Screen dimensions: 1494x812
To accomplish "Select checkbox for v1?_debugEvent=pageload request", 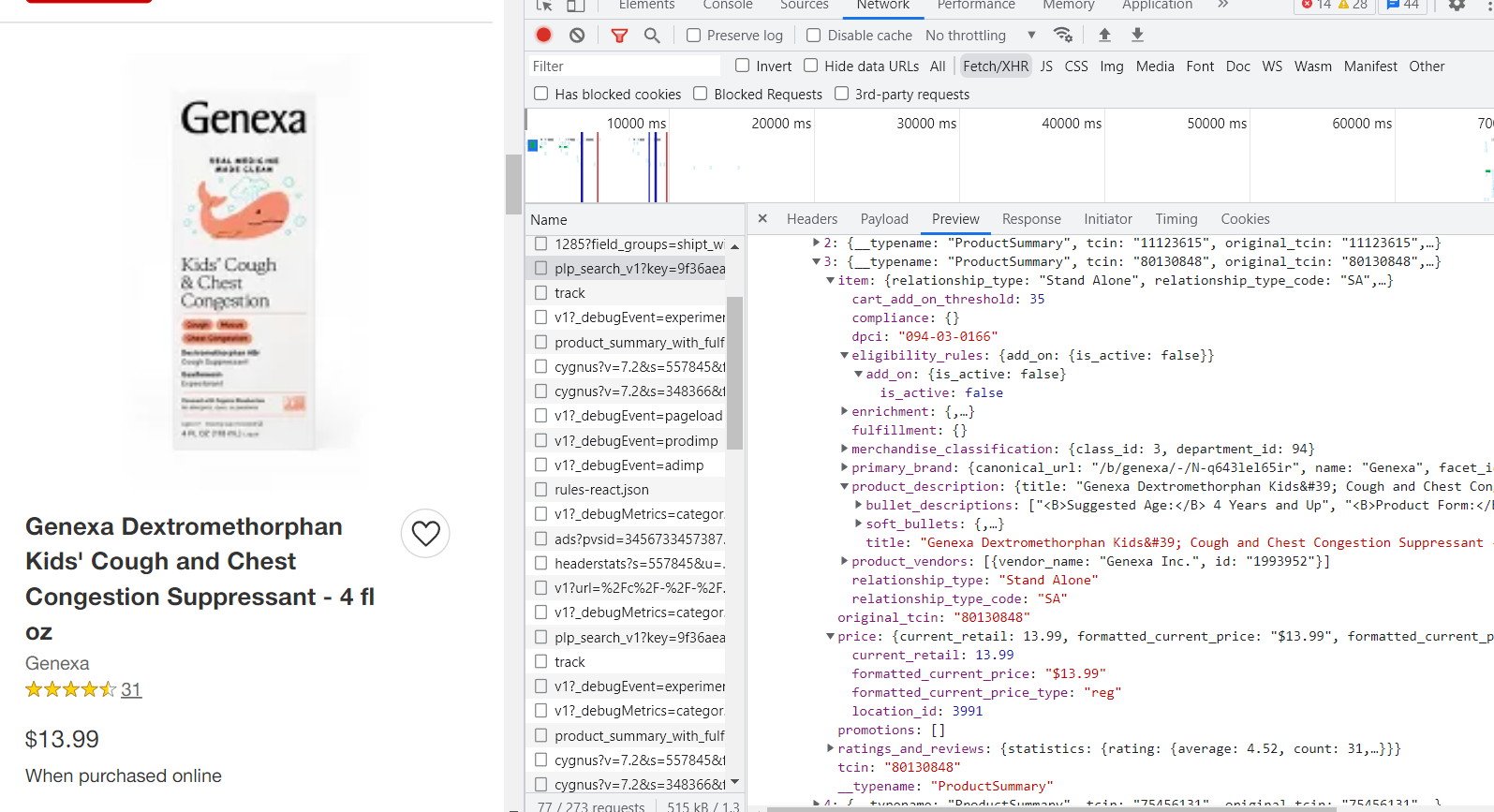I will point(540,415).
